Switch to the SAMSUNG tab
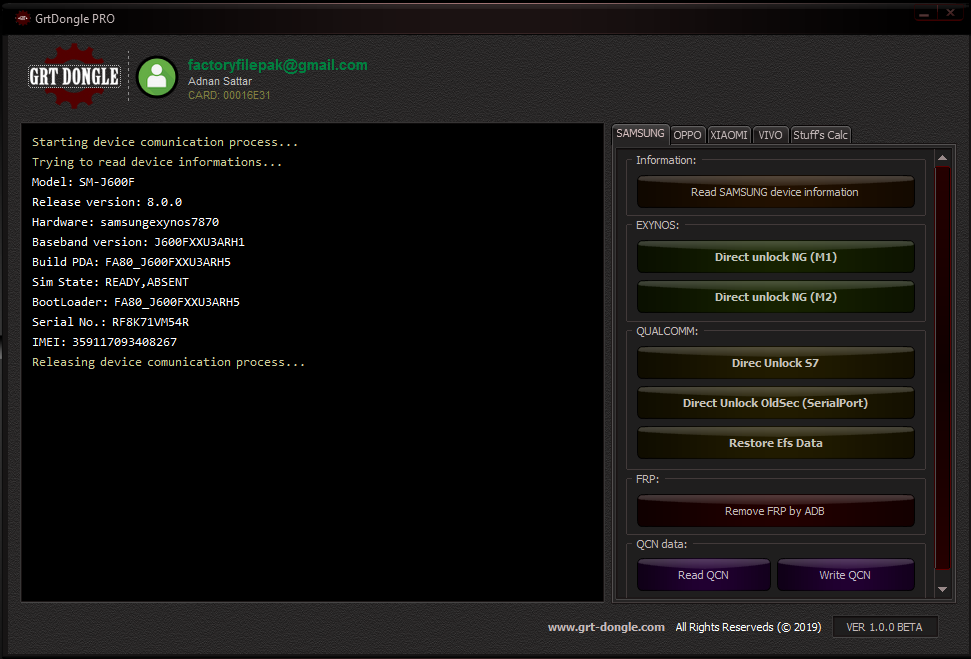 tap(640, 134)
